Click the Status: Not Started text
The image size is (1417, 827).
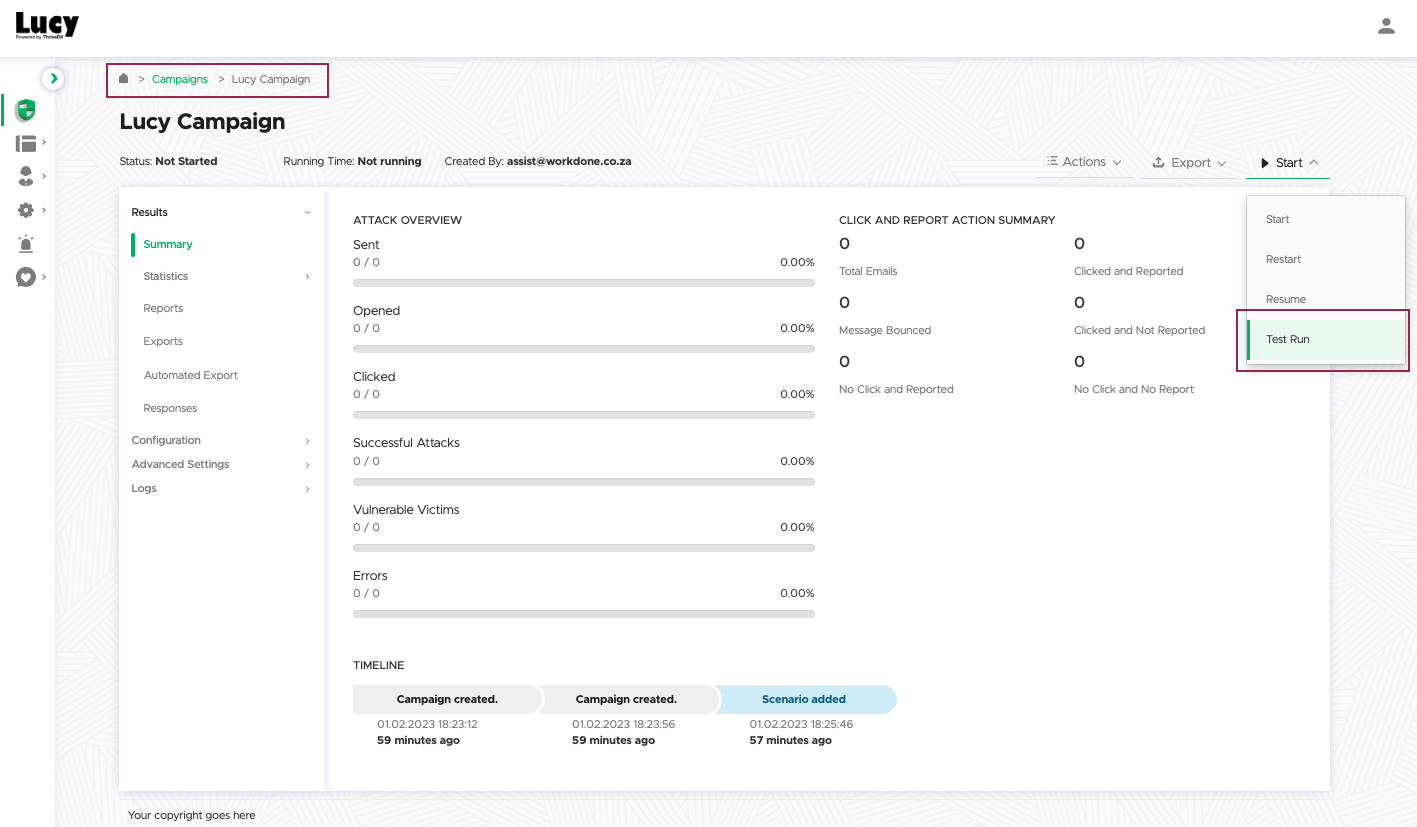coord(168,161)
